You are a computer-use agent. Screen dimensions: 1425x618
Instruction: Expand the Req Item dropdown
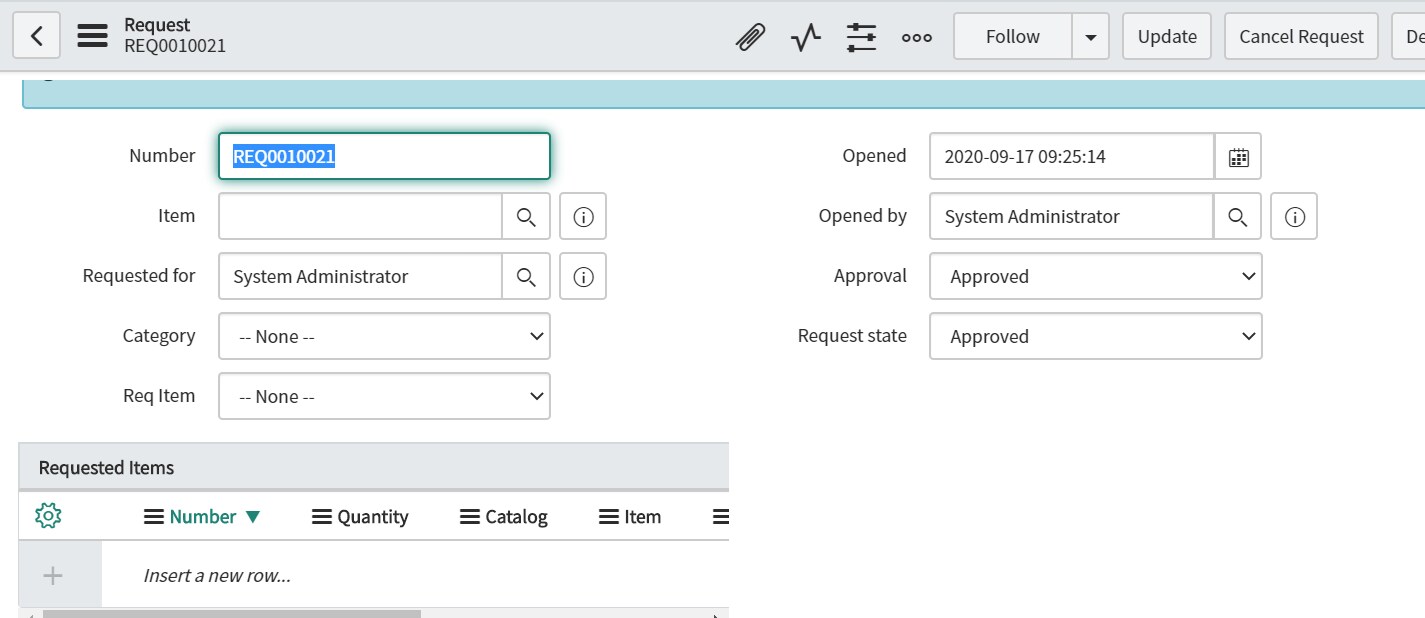click(384, 396)
